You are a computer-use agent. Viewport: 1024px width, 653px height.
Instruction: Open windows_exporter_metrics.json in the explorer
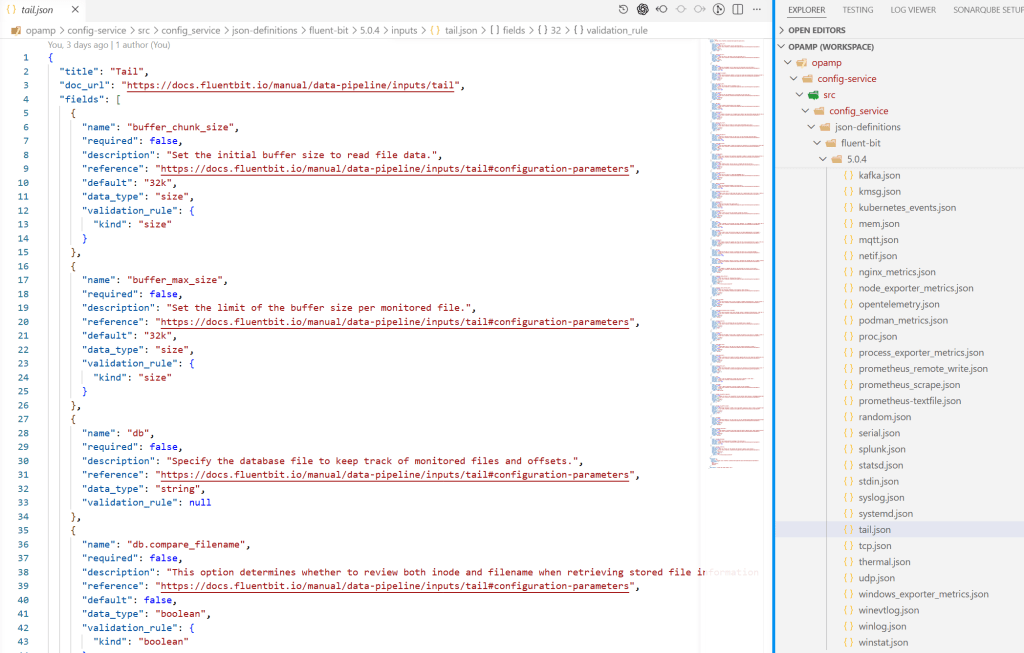click(923, 594)
